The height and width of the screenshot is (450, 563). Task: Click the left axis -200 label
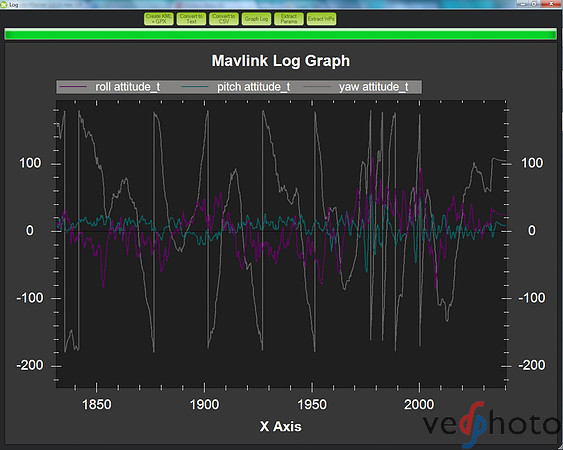30,365
